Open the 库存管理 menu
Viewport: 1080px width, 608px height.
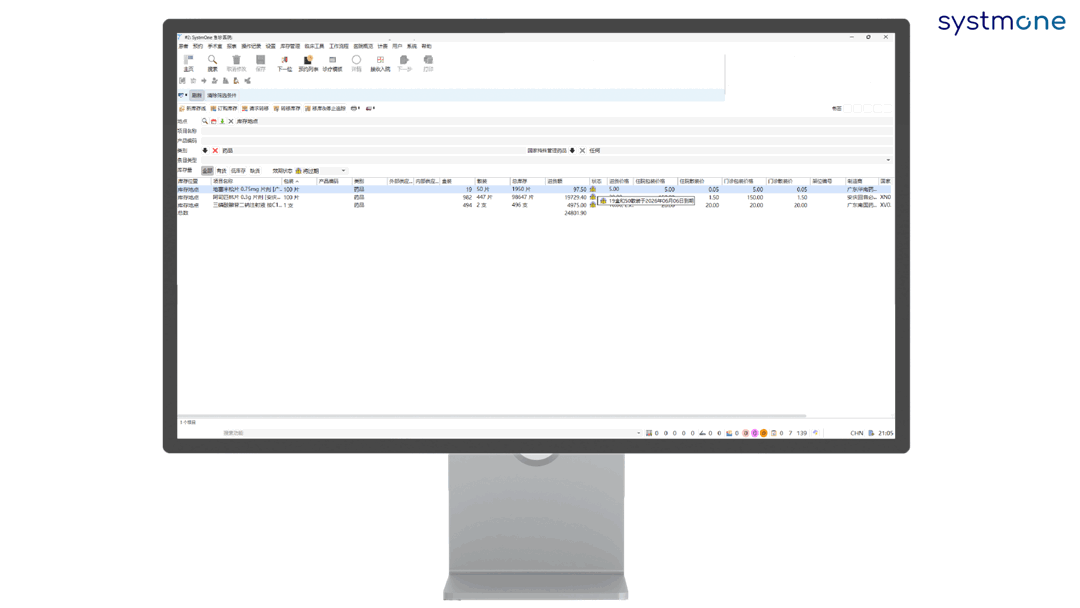point(290,46)
